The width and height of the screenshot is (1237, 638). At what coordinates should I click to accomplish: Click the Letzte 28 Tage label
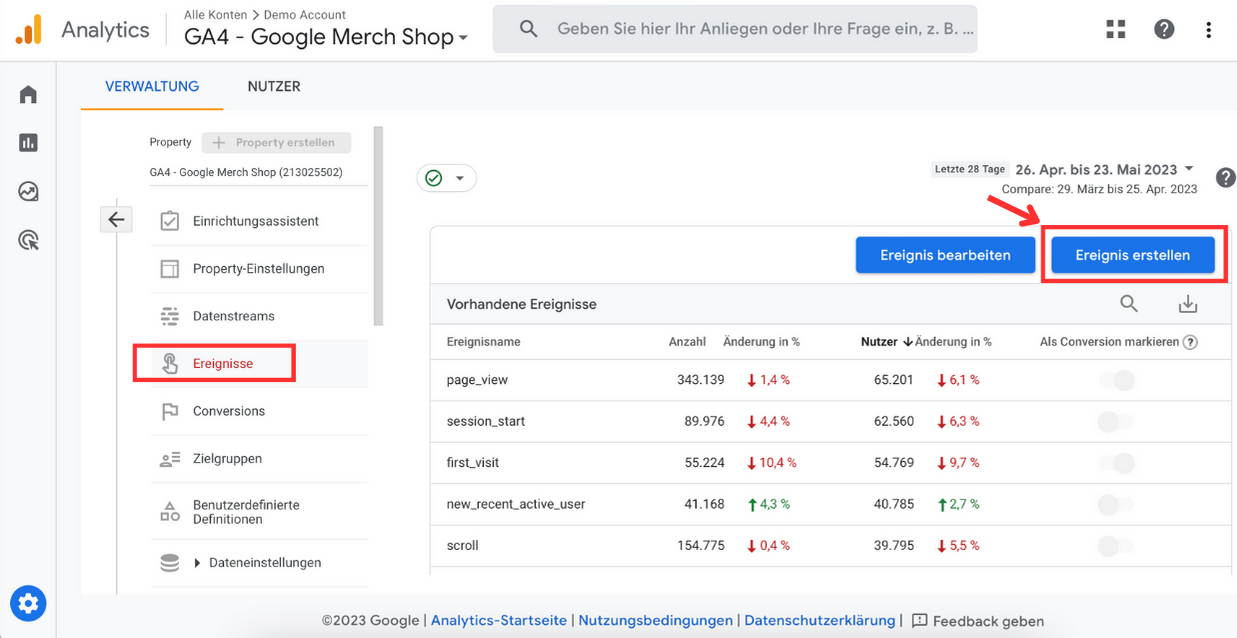[x=970, y=169]
